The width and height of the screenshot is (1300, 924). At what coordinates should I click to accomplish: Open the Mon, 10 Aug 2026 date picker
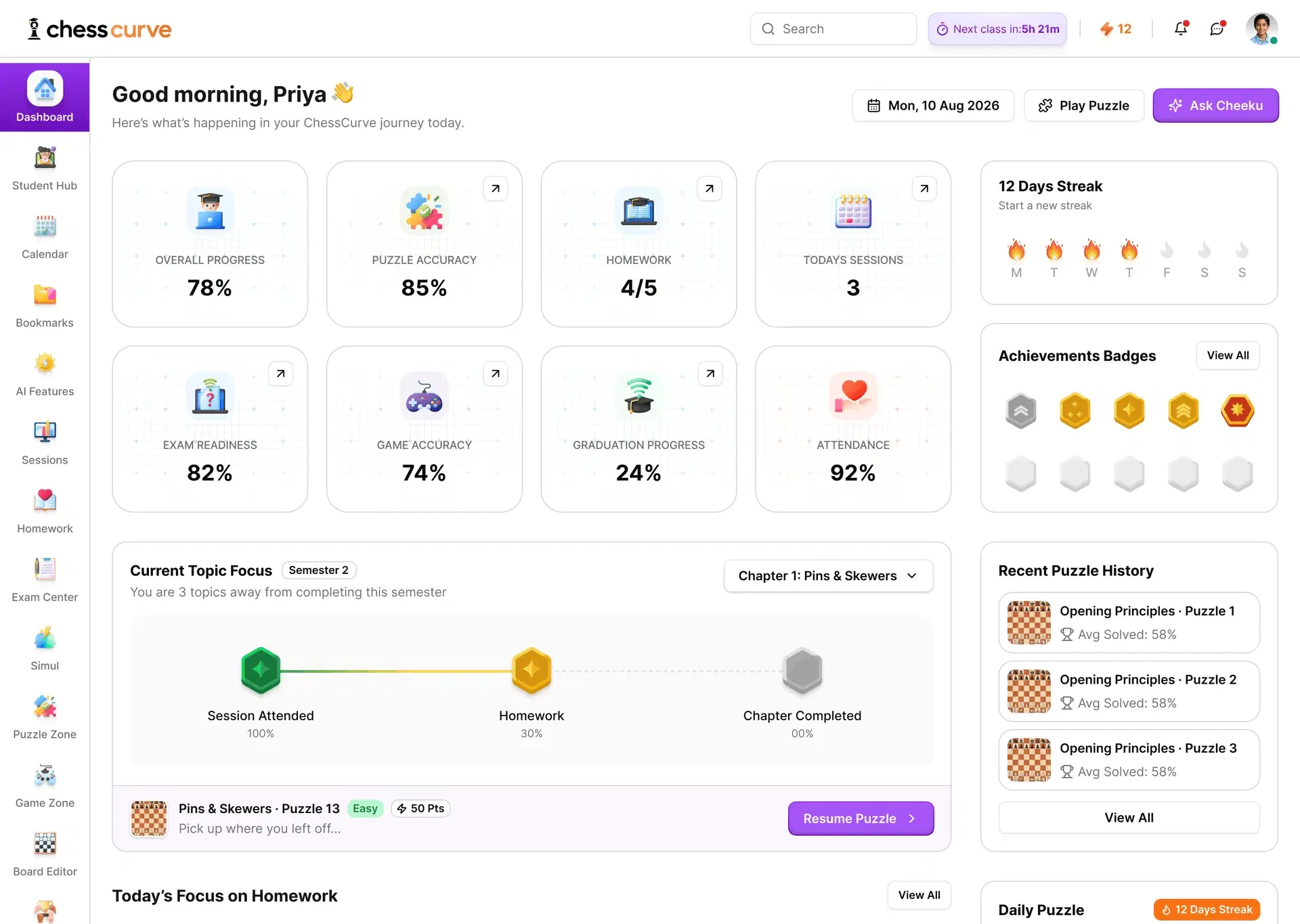933,106
